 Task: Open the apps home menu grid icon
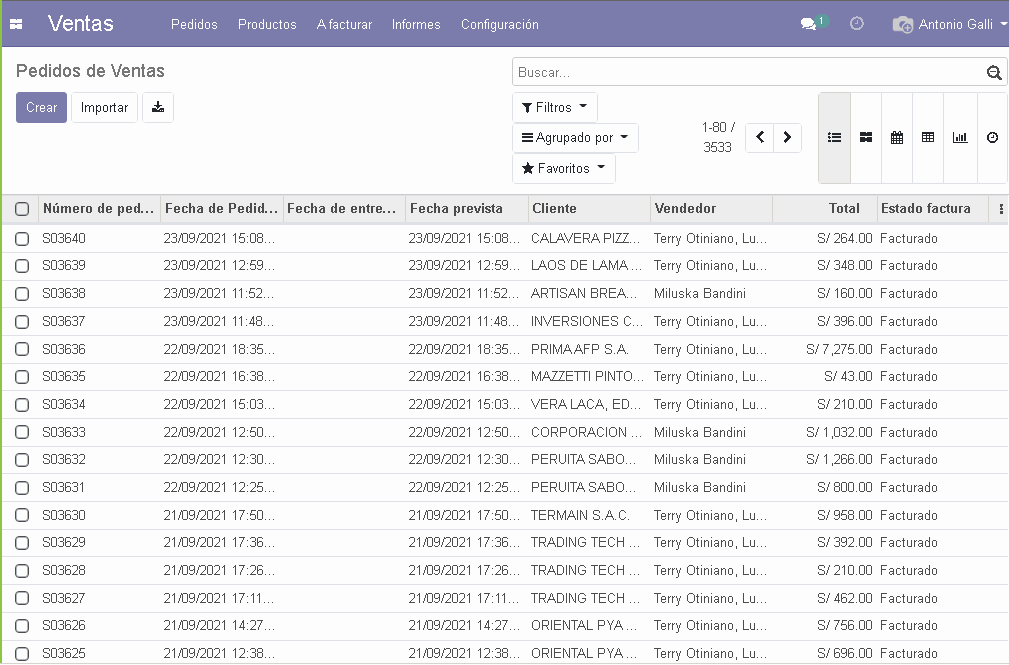(16, 24)
